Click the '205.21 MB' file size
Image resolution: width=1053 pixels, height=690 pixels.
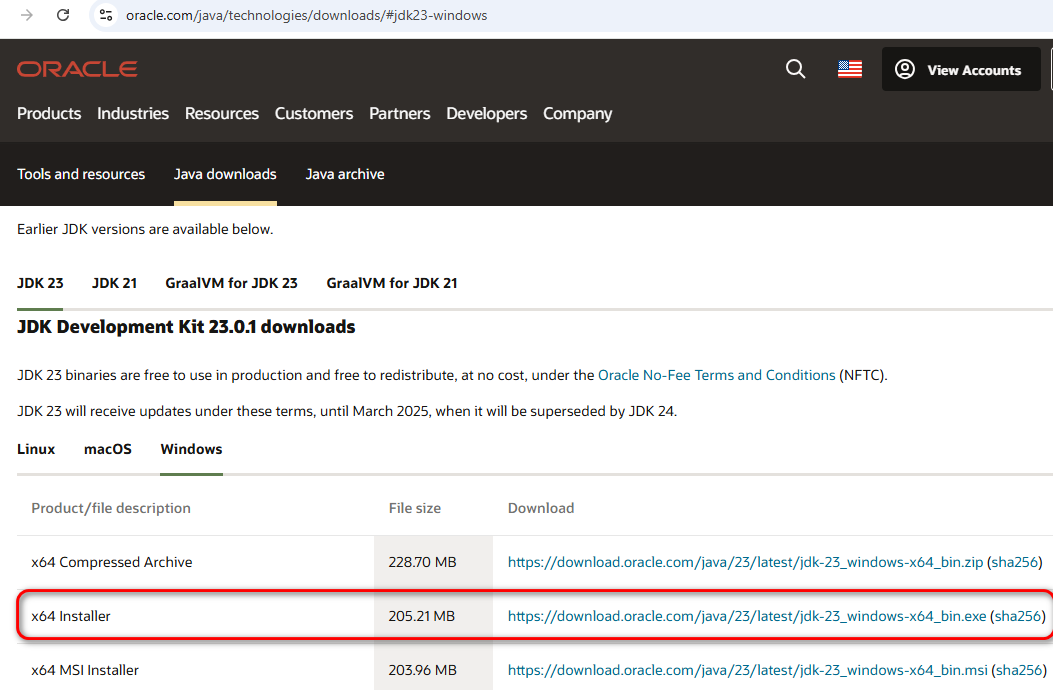tap(422, 616)
